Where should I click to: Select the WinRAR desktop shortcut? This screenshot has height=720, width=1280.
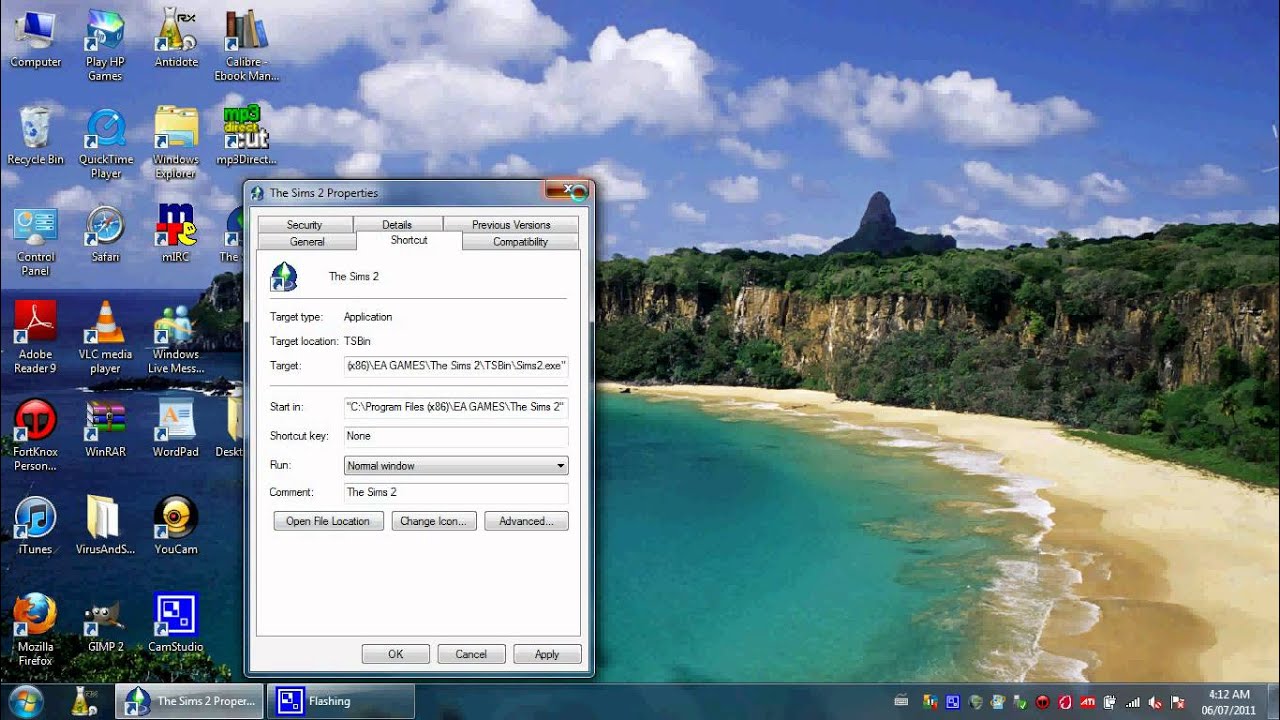click(x=105, y=429)
